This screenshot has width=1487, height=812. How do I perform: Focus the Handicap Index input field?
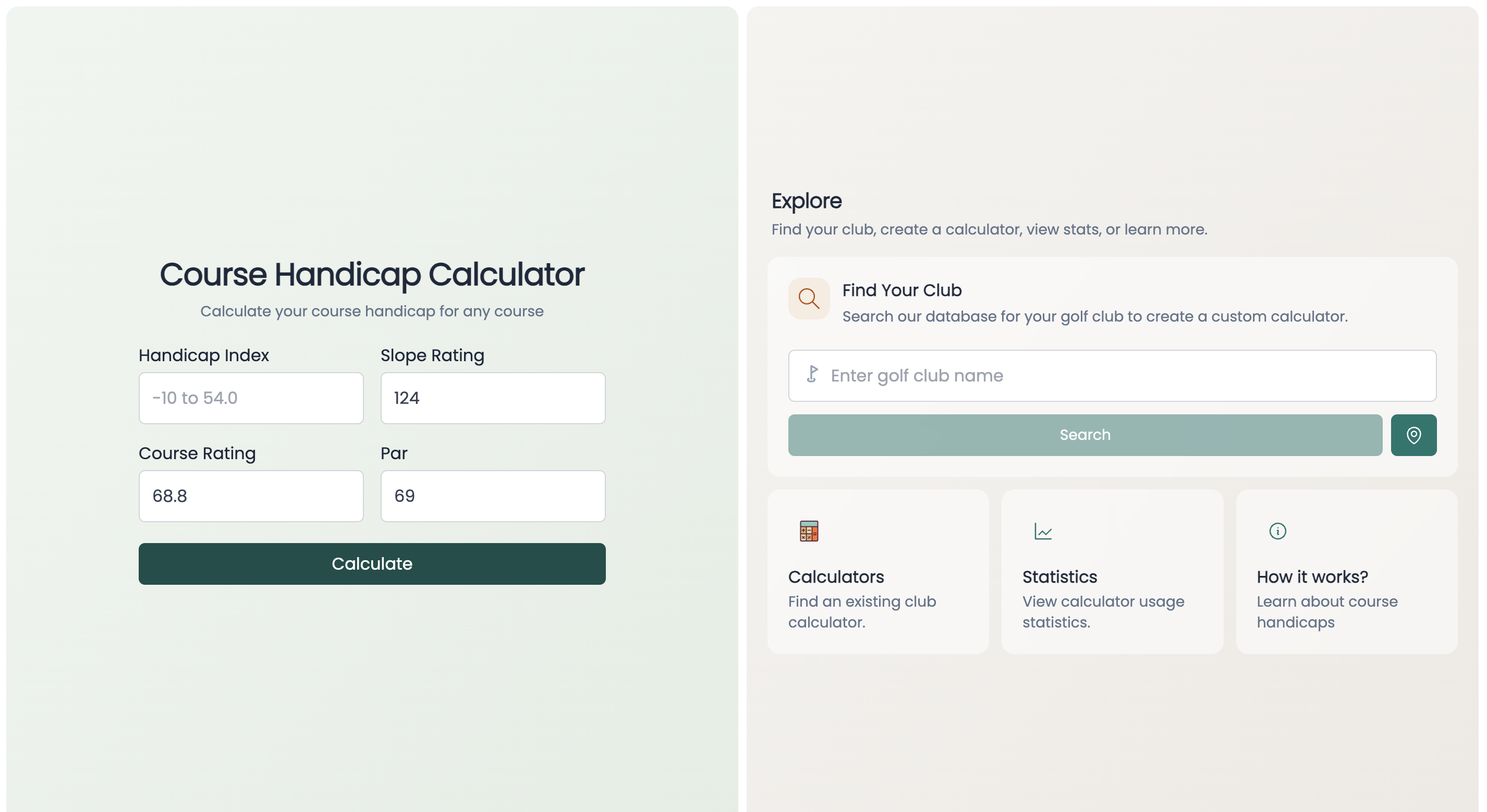click(x=250, y=398)
